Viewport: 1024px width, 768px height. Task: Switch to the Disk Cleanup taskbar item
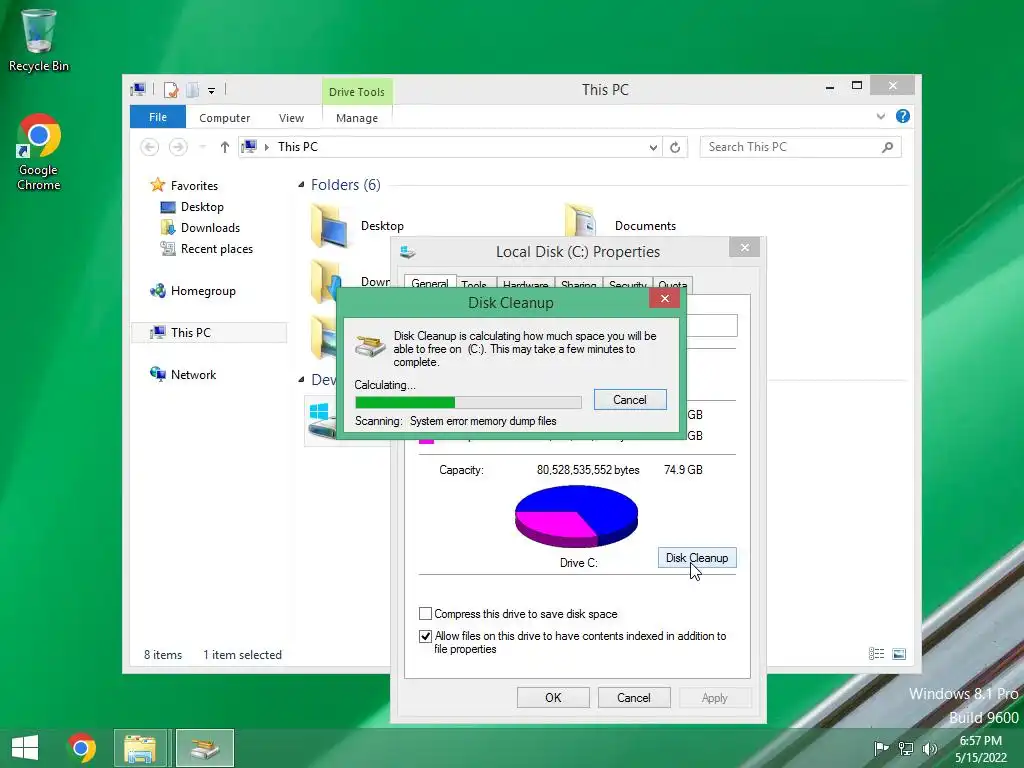[x=205, y=748]
